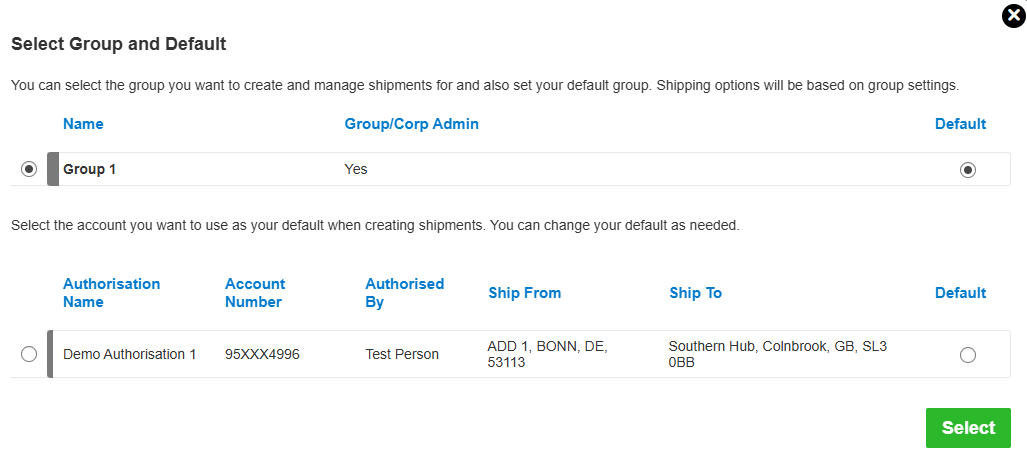Viewport: 1027px width, 452px height.
Task: Click the Default header in groups table
Action: point(960,124)
